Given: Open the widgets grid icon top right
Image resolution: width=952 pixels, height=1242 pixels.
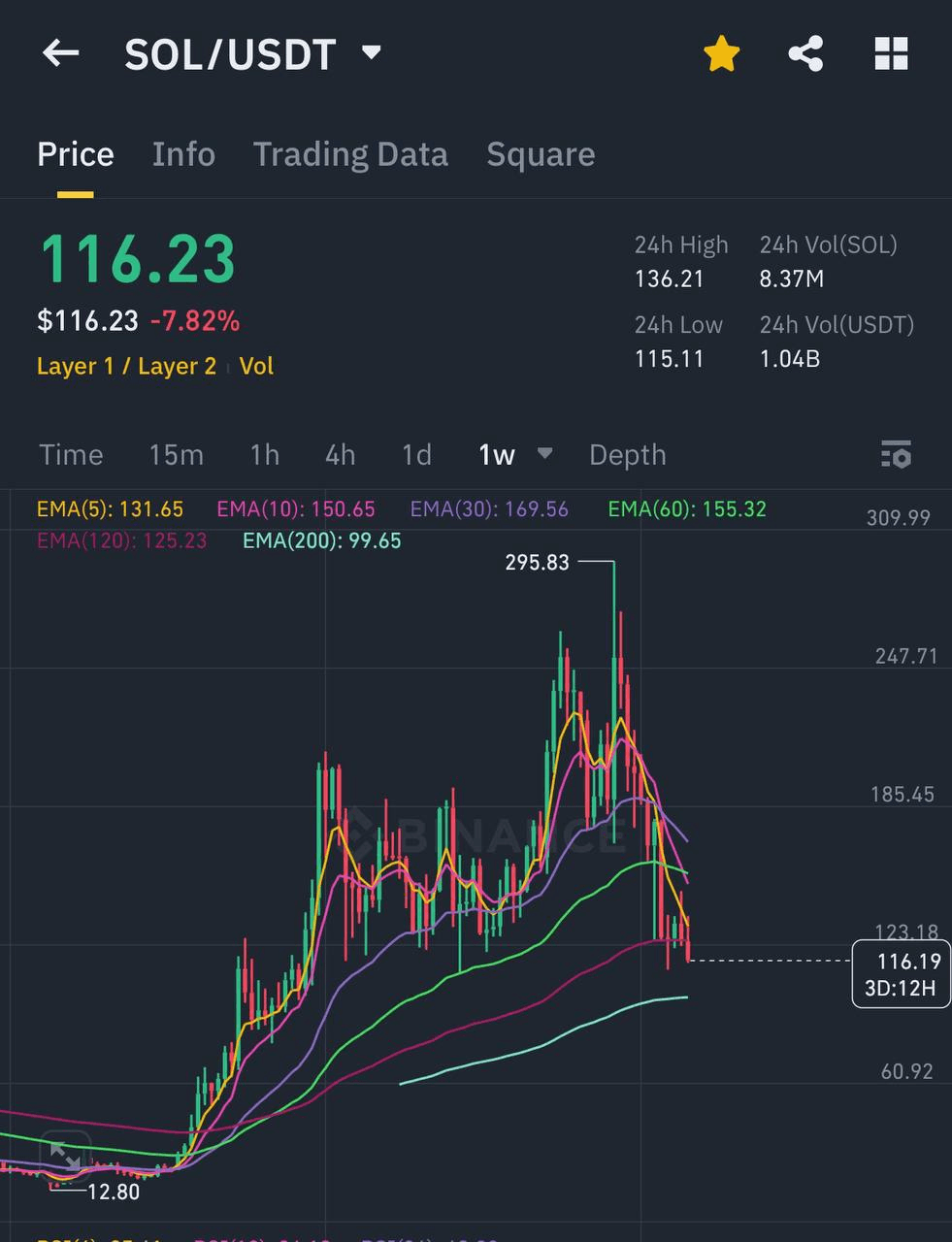Looking at the screenshot, I should pyautogui.click(x=890, y=54).
